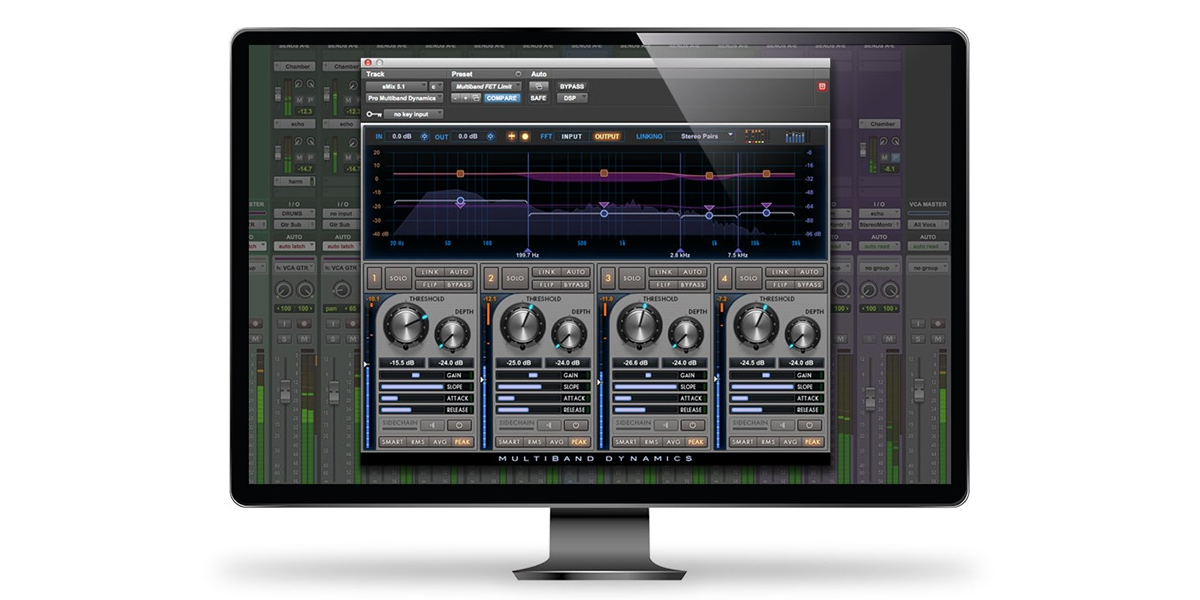The image size is (1200, 600).
Task: Click the red target button in plug-in header
Action: click(822, 87)
